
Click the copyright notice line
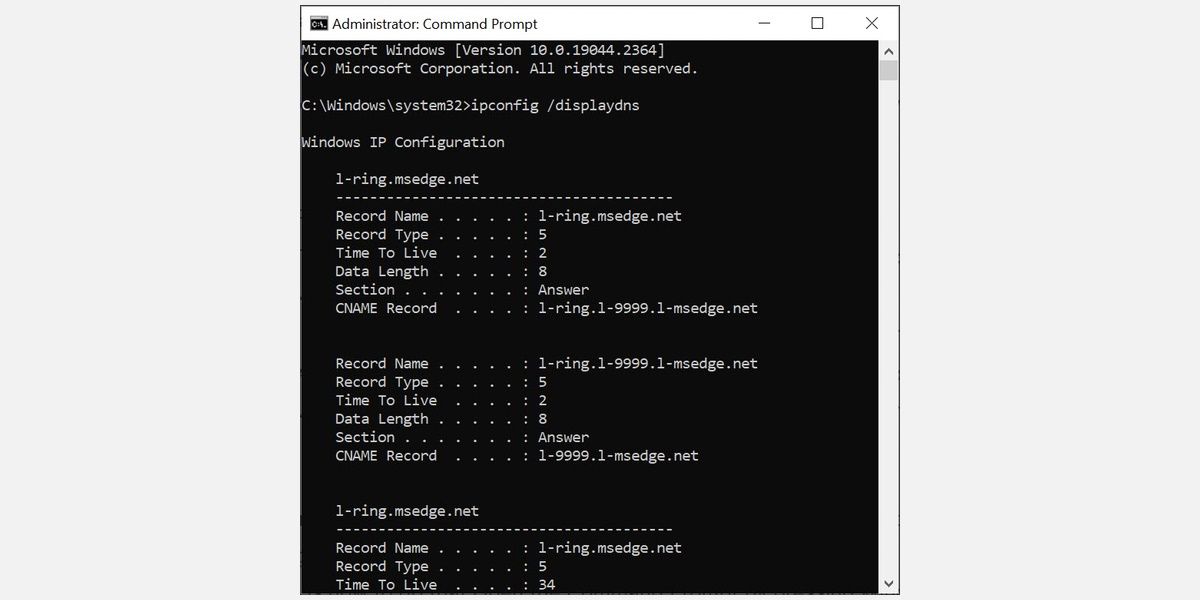coord(500,68)
